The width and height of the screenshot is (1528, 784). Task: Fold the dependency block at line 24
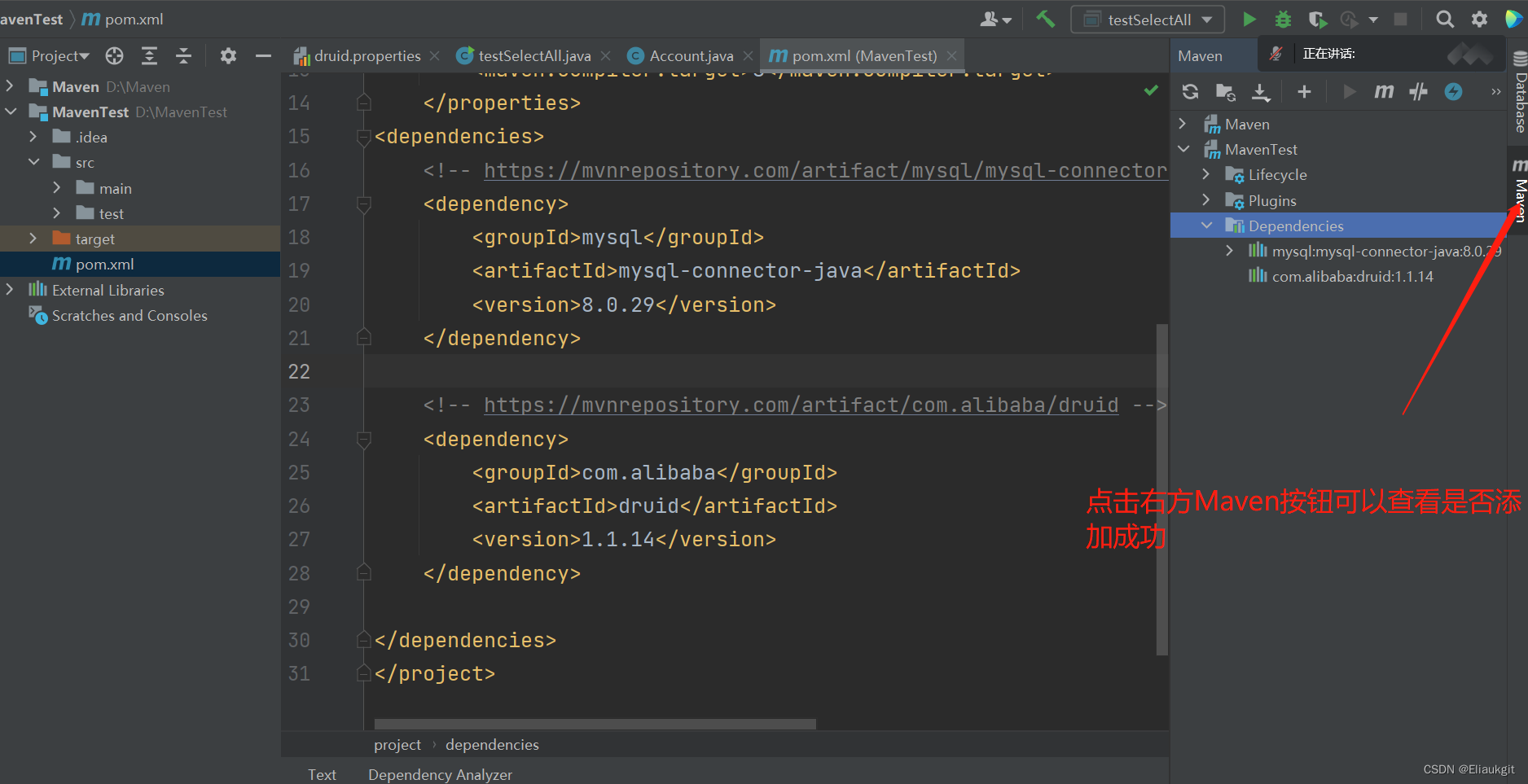(x=364, y=440)
